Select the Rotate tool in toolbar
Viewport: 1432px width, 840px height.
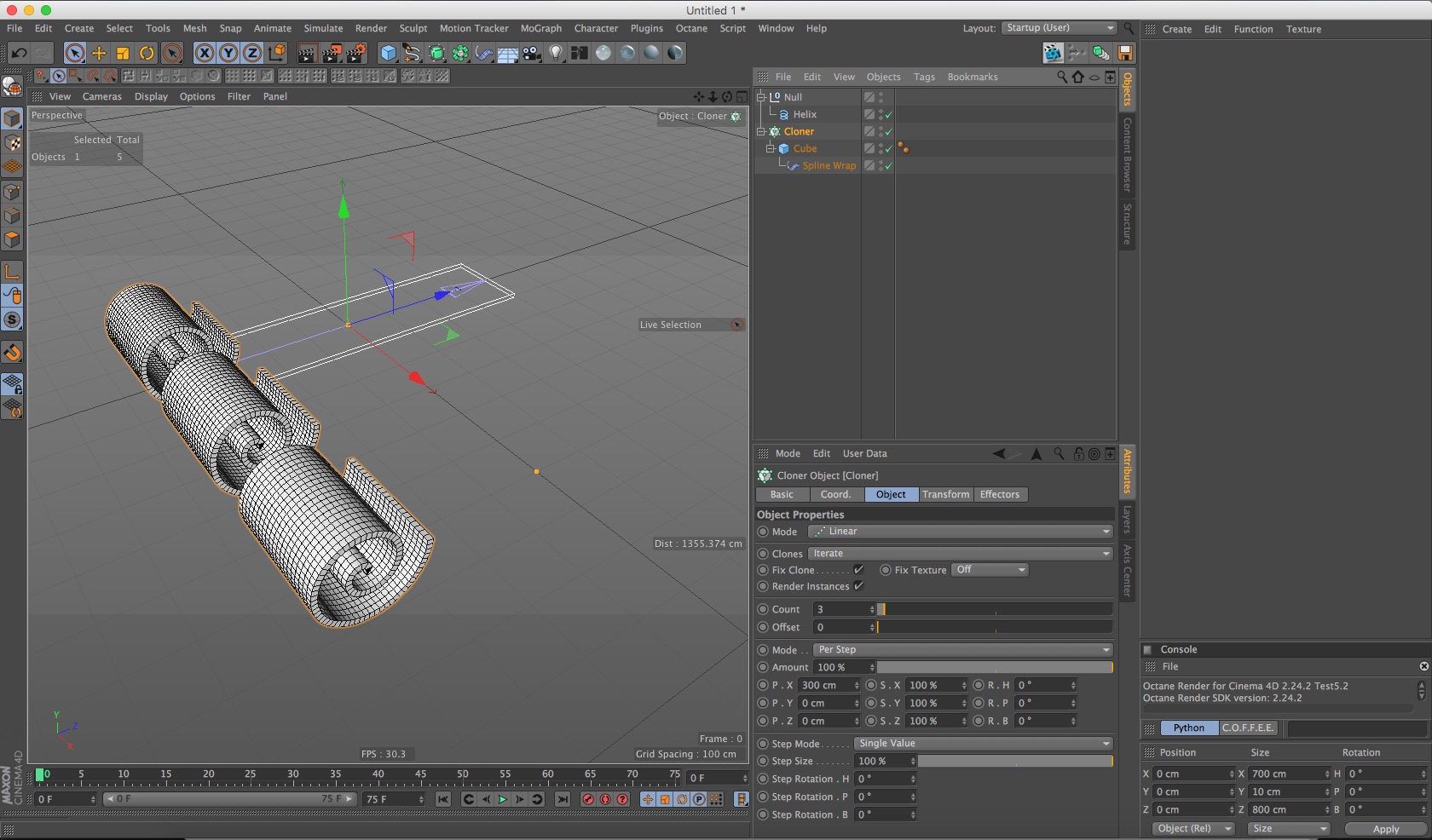click(x=147, y=54)
